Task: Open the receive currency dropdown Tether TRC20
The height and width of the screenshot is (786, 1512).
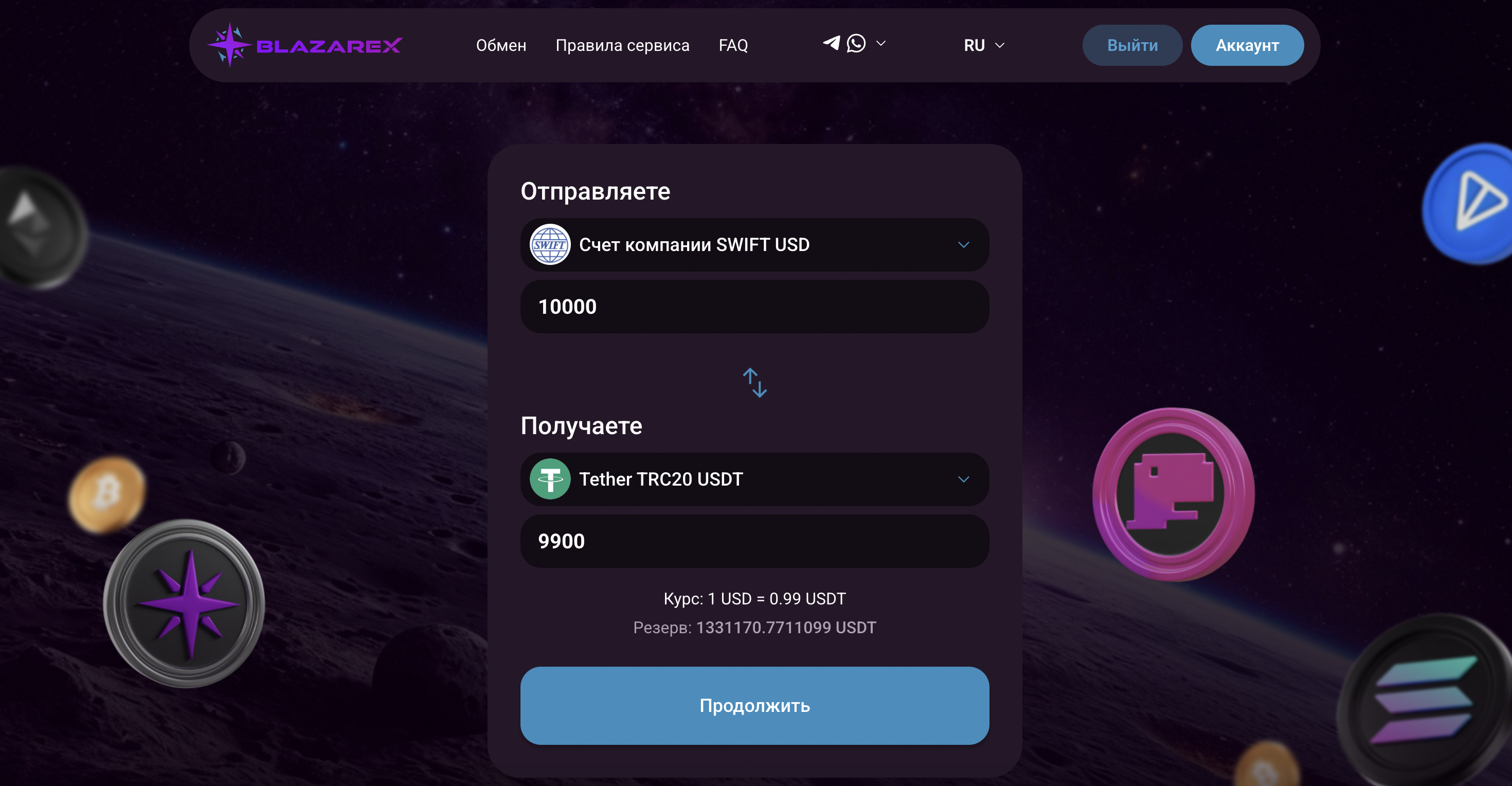Action: coord(754,479)
